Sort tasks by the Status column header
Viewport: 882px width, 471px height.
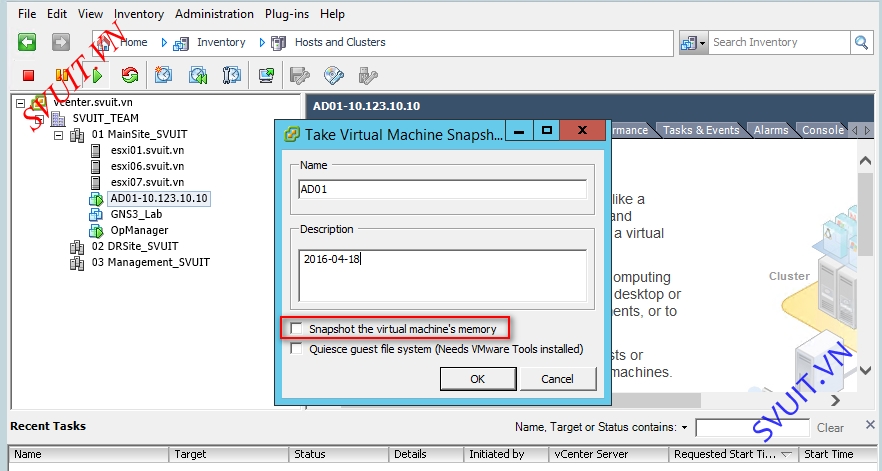[339, 455]
